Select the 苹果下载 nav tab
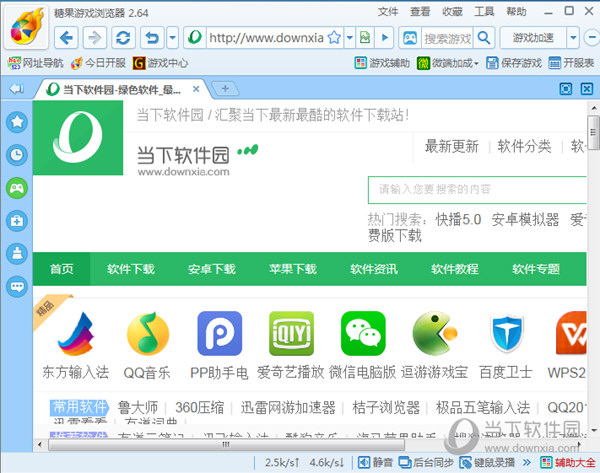This screenshot has height=473, width=600. coord(293,269)
